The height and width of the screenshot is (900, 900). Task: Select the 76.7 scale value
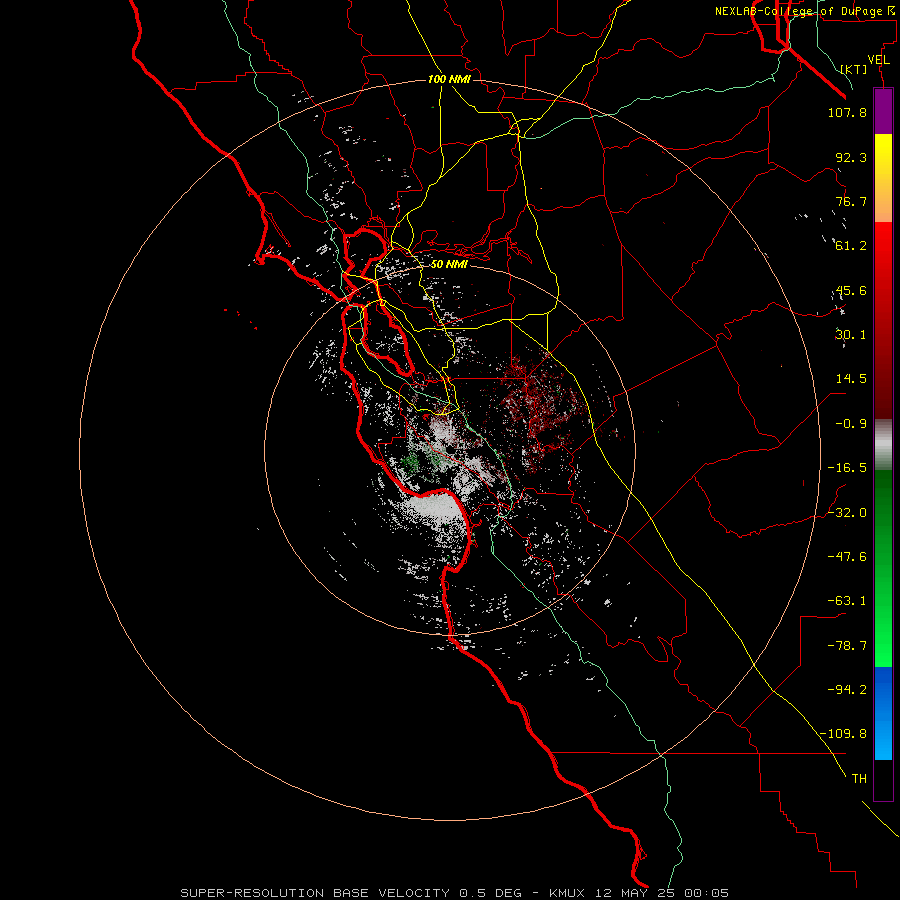851,201
